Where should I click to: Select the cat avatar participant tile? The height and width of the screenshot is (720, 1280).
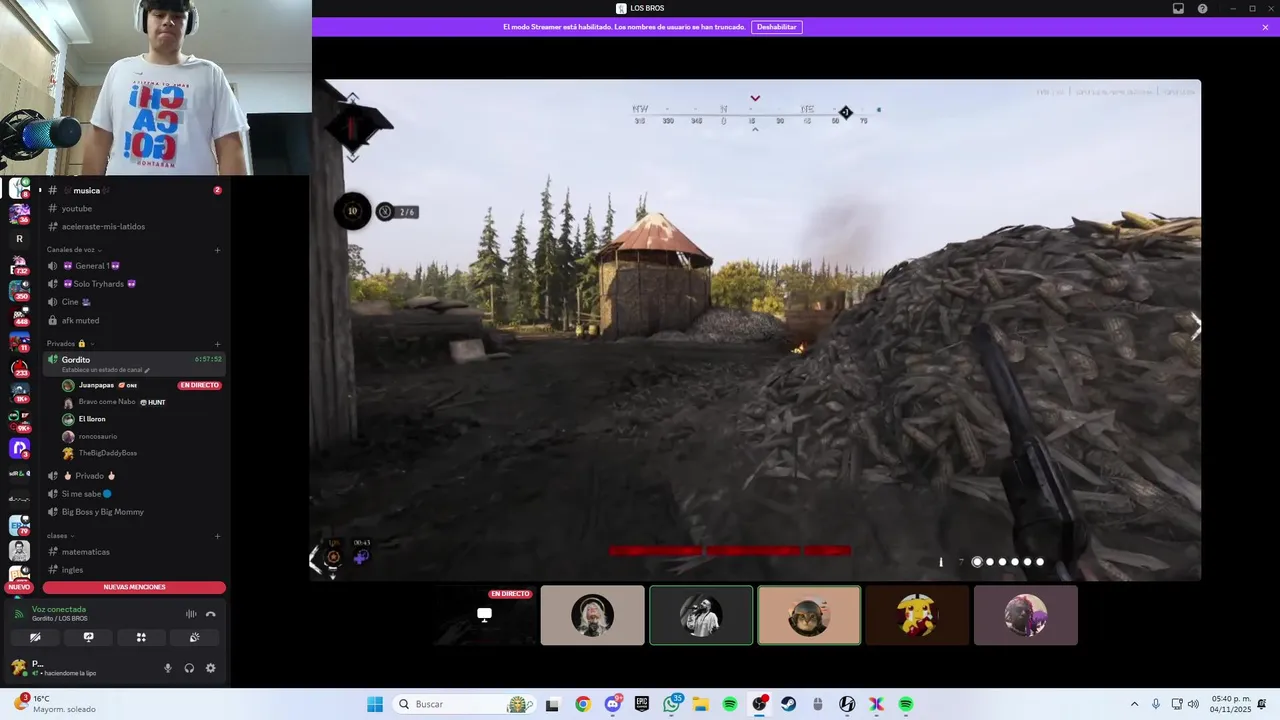[x=809, y=615]
